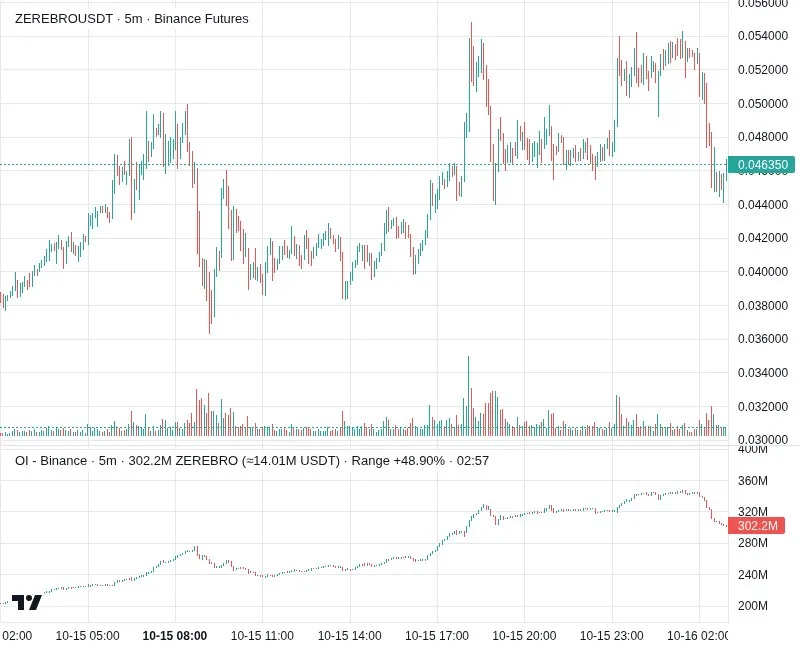Select the bold 10-15 08:00 time label
Screen dimensions: 800x650
[174, 636]
